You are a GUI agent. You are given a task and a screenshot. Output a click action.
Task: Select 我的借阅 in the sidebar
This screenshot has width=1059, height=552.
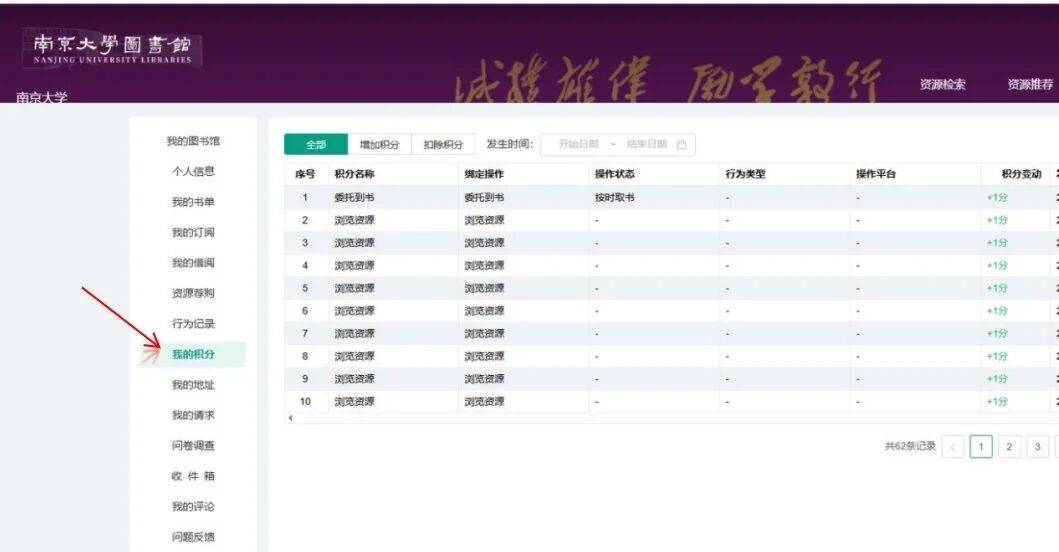pos(193,263)
